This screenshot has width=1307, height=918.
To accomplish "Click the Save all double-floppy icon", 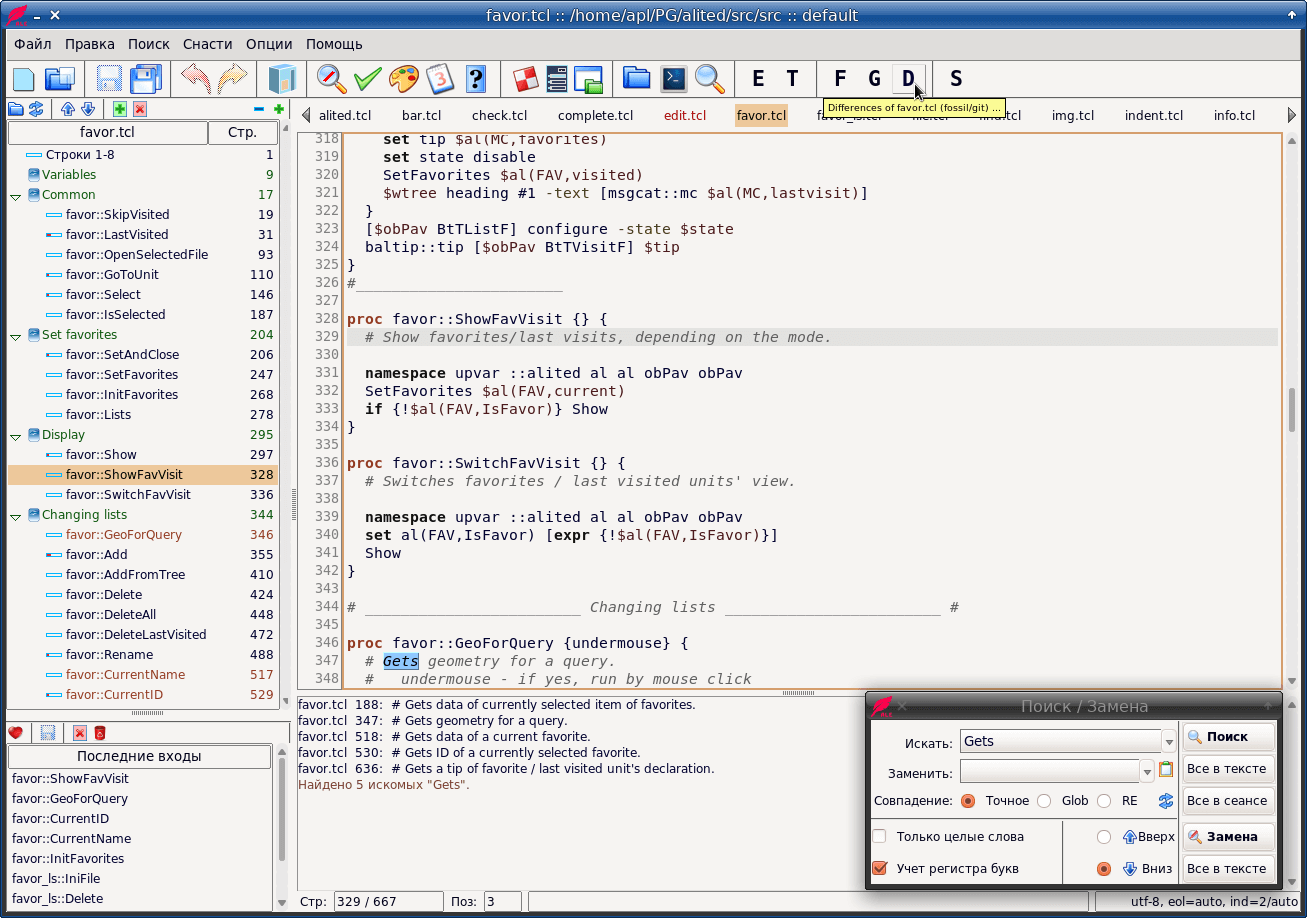I will 147,78.
